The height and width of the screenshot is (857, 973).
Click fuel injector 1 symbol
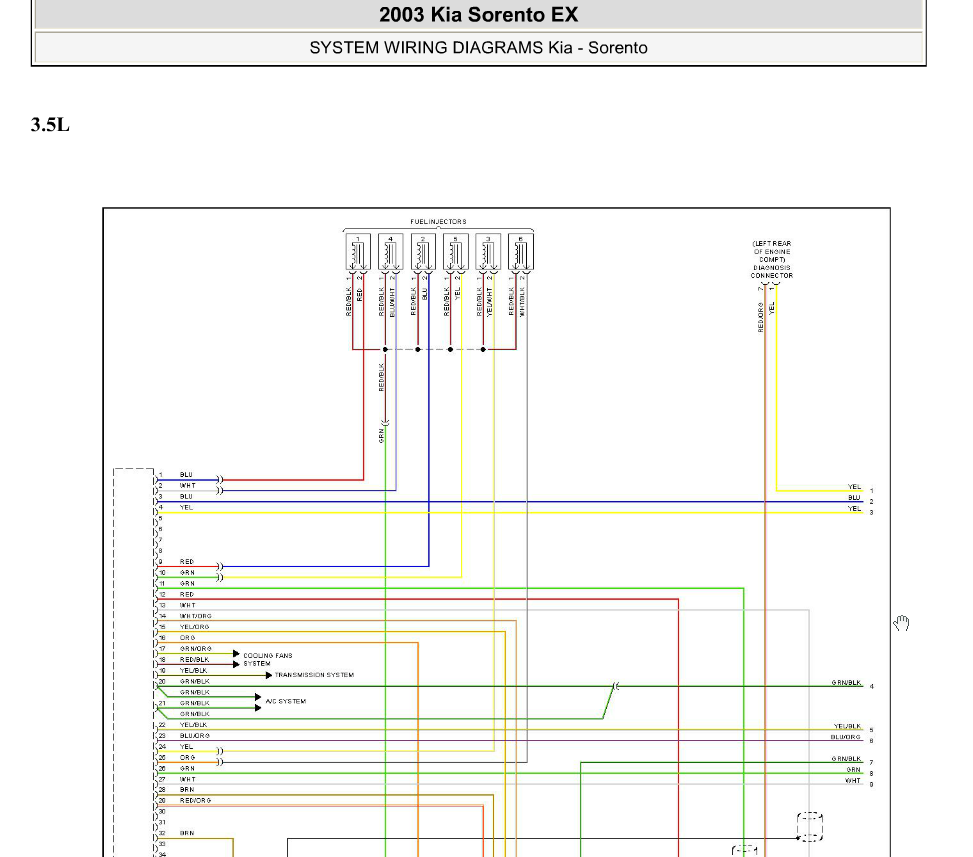(x=358, y=252)
